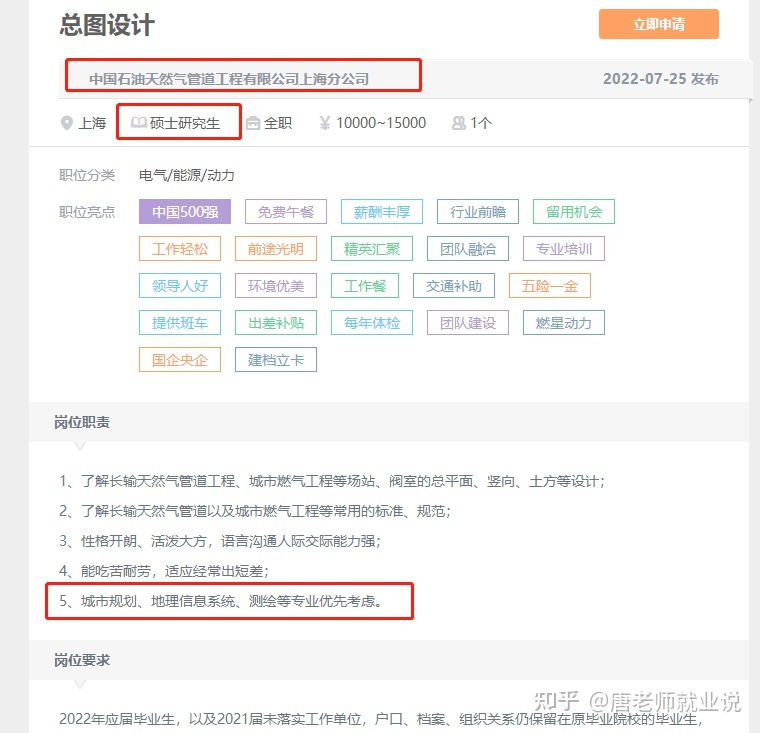760x733 pixels.
Task: Select the 免费午餐 tag
Action: pyautogui.click(x=285, y=212)
